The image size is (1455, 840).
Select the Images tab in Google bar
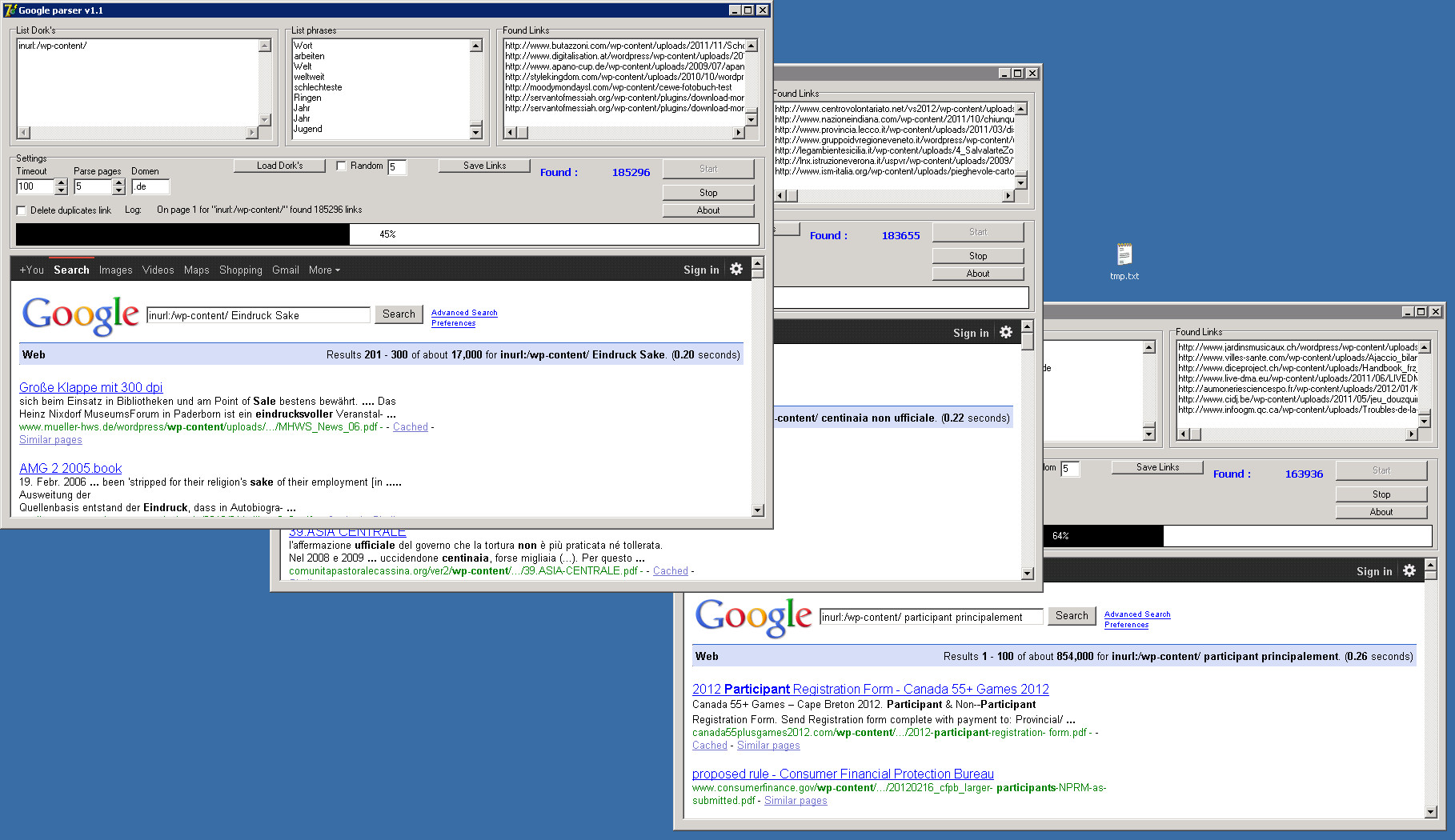(116, 270)
